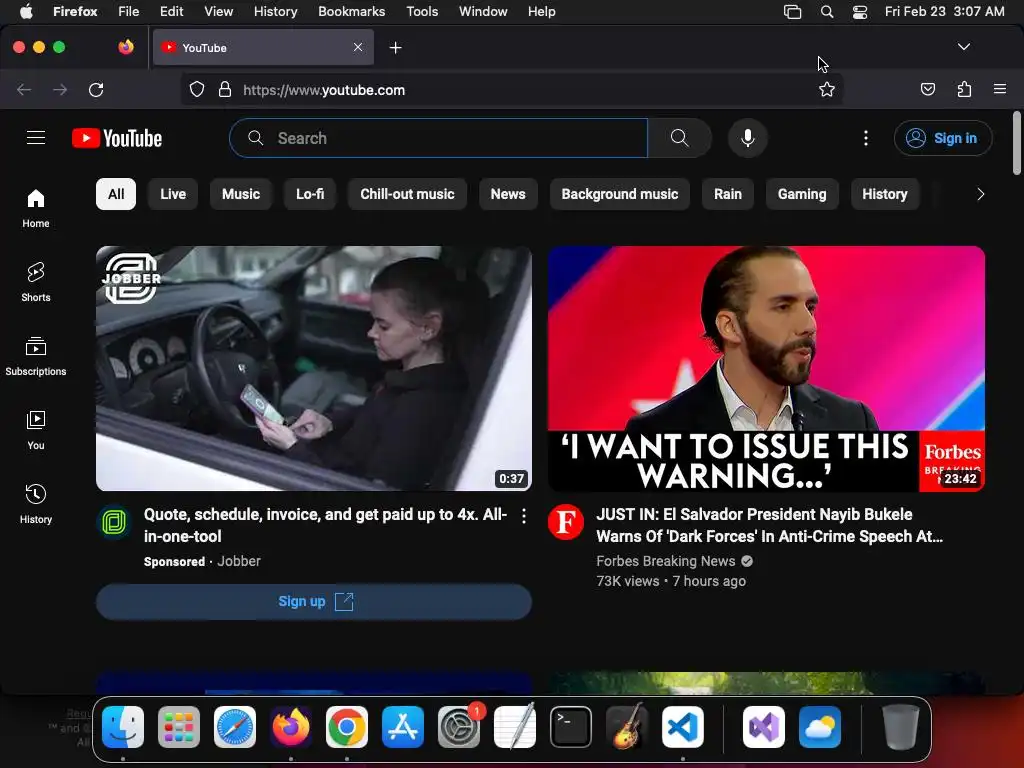This screenshot has width=1024, height=768.
Task: Click the YouTube logo
Action: 117,138
